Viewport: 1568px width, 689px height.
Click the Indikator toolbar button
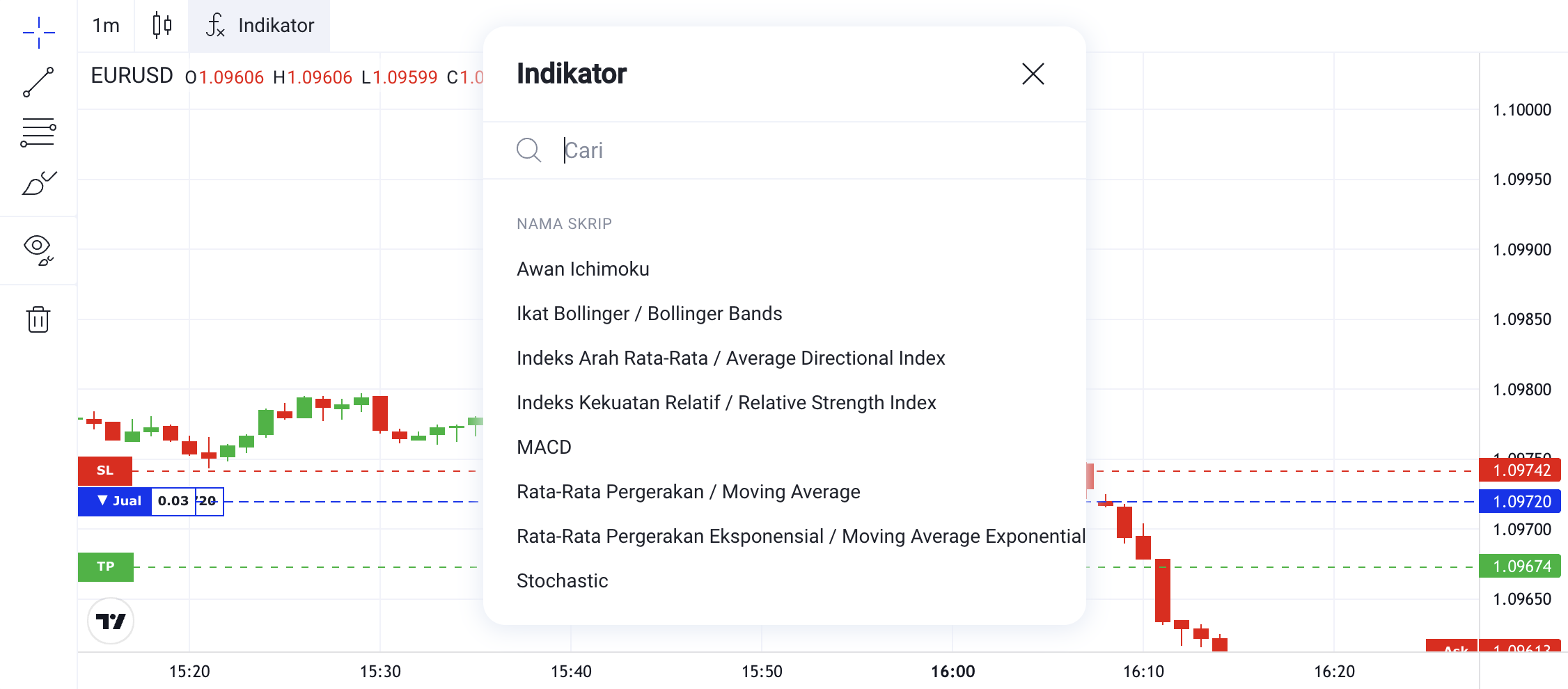[259, 25]
